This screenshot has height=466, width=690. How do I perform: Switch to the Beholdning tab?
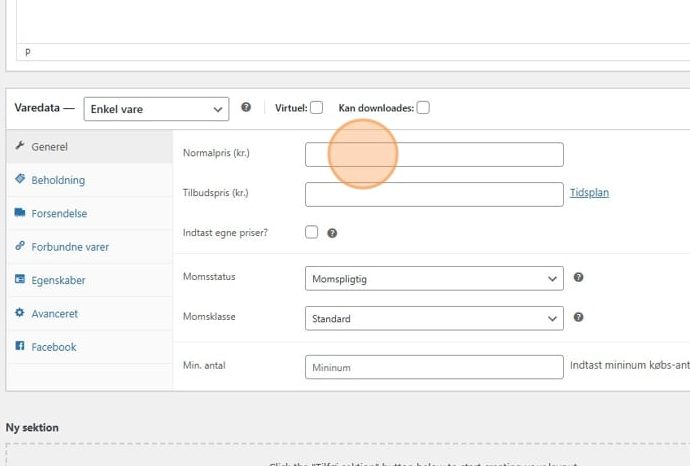point(90,180)
